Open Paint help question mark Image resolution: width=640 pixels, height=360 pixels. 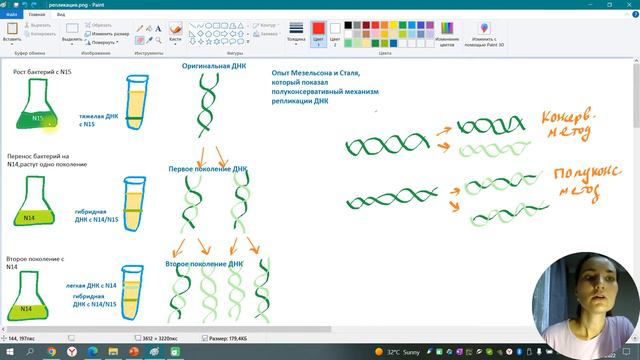click(636, 14)
